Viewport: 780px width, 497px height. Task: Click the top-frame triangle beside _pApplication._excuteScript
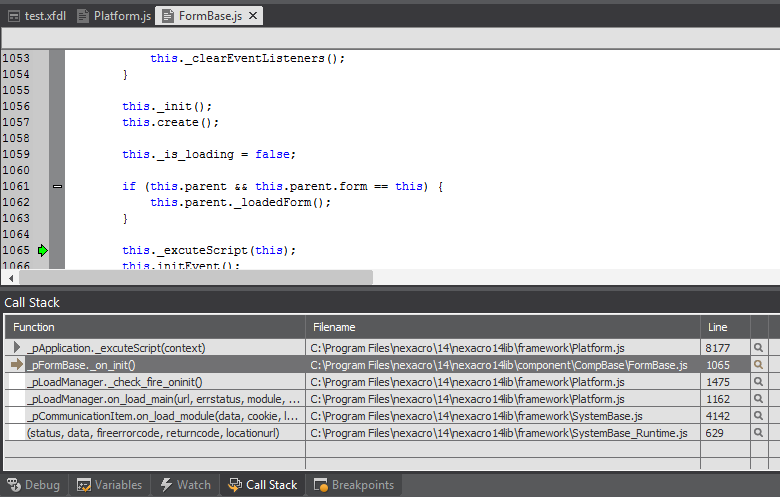pos(16,347)
